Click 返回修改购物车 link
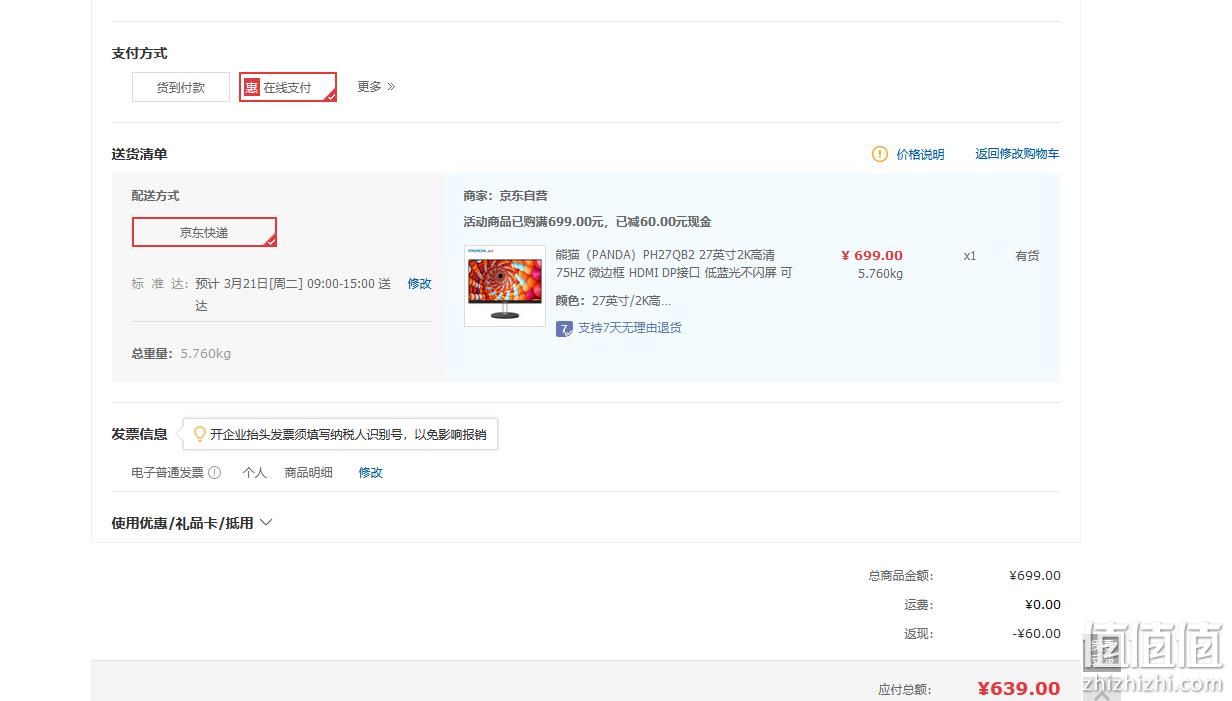The height and width of the screenshot is (701, 1232). tap(1017, 154)
